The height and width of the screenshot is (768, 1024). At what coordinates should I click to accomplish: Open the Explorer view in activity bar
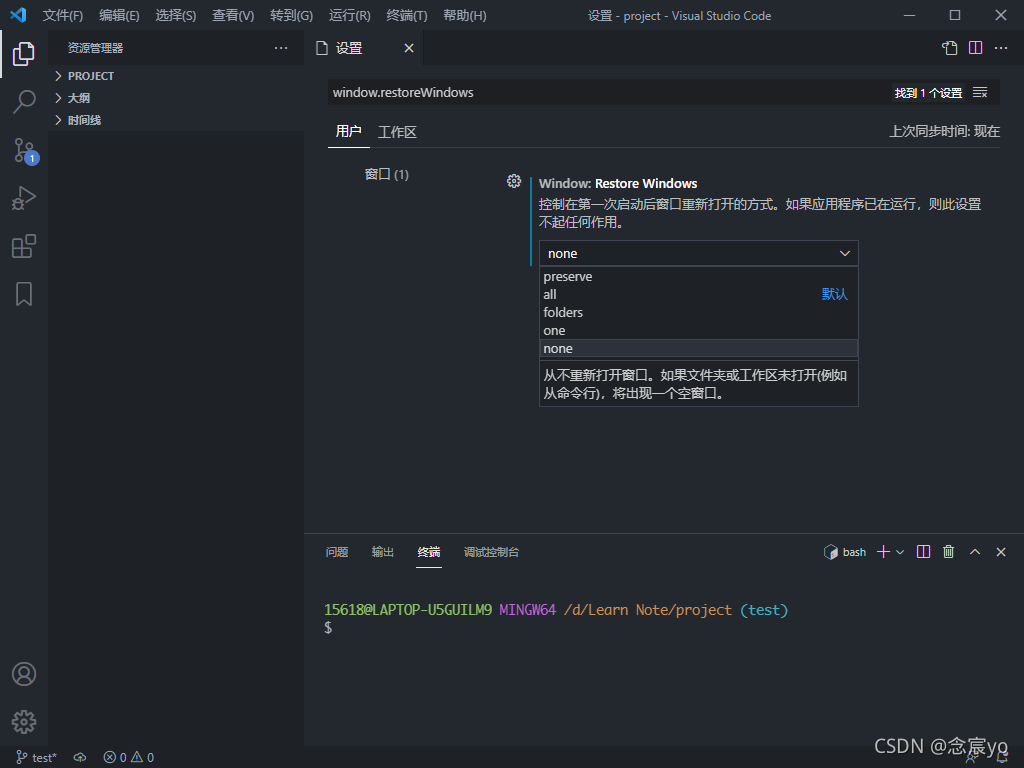24,54
